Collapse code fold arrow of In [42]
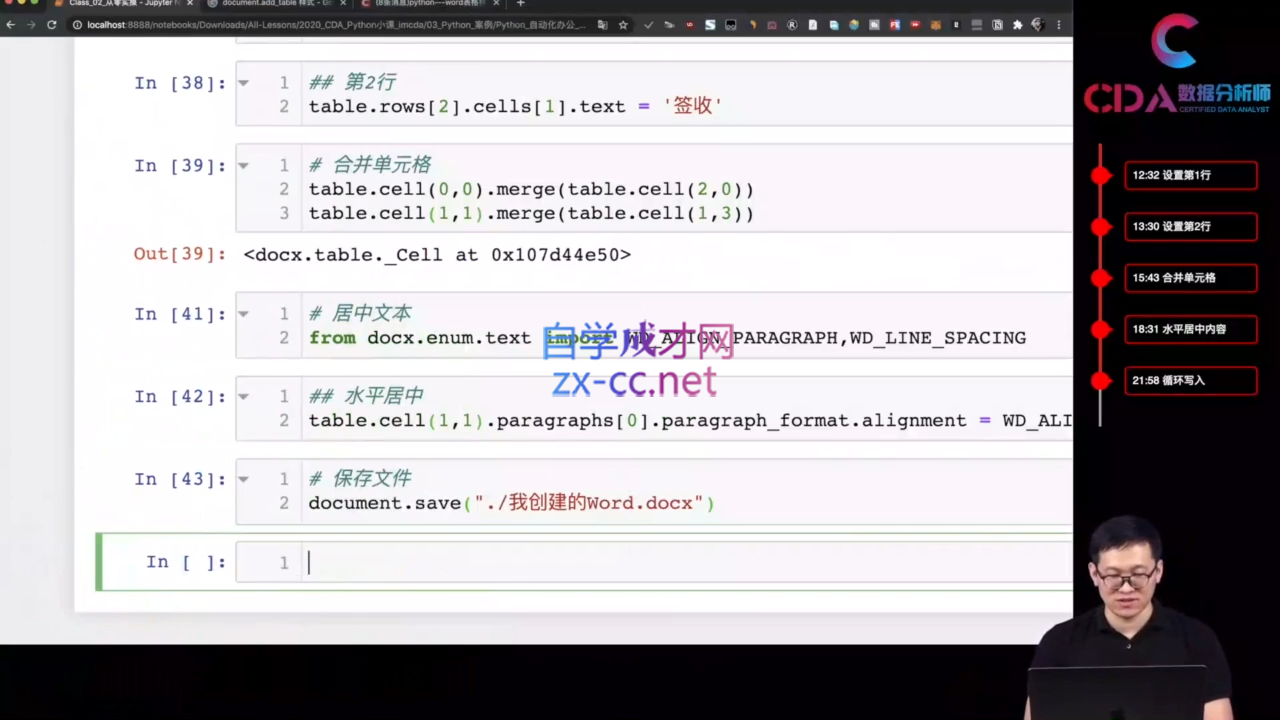The height and width of the screenshot is (720, 1280). click(243, 397)
